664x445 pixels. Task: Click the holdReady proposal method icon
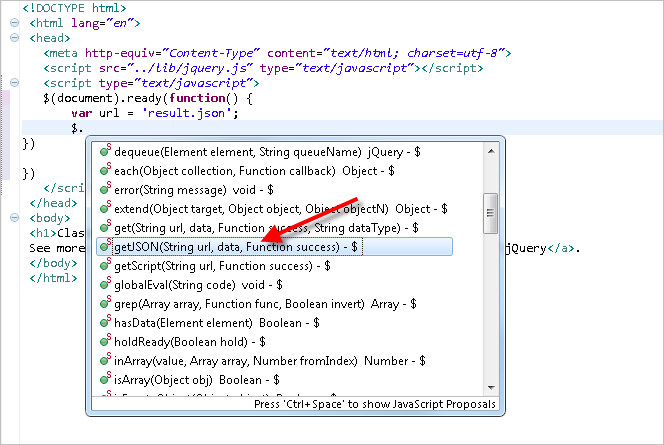[105, 342]
